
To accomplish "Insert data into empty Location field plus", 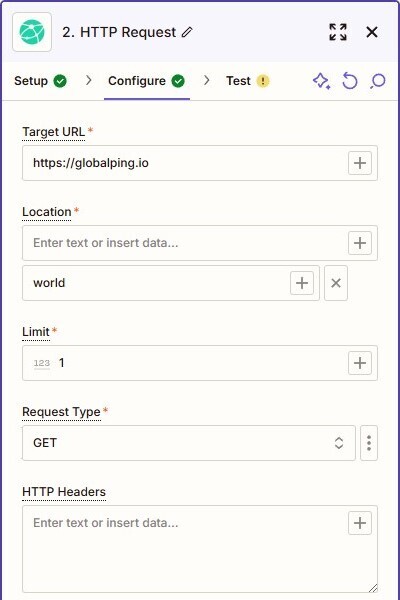I will 360,243.
